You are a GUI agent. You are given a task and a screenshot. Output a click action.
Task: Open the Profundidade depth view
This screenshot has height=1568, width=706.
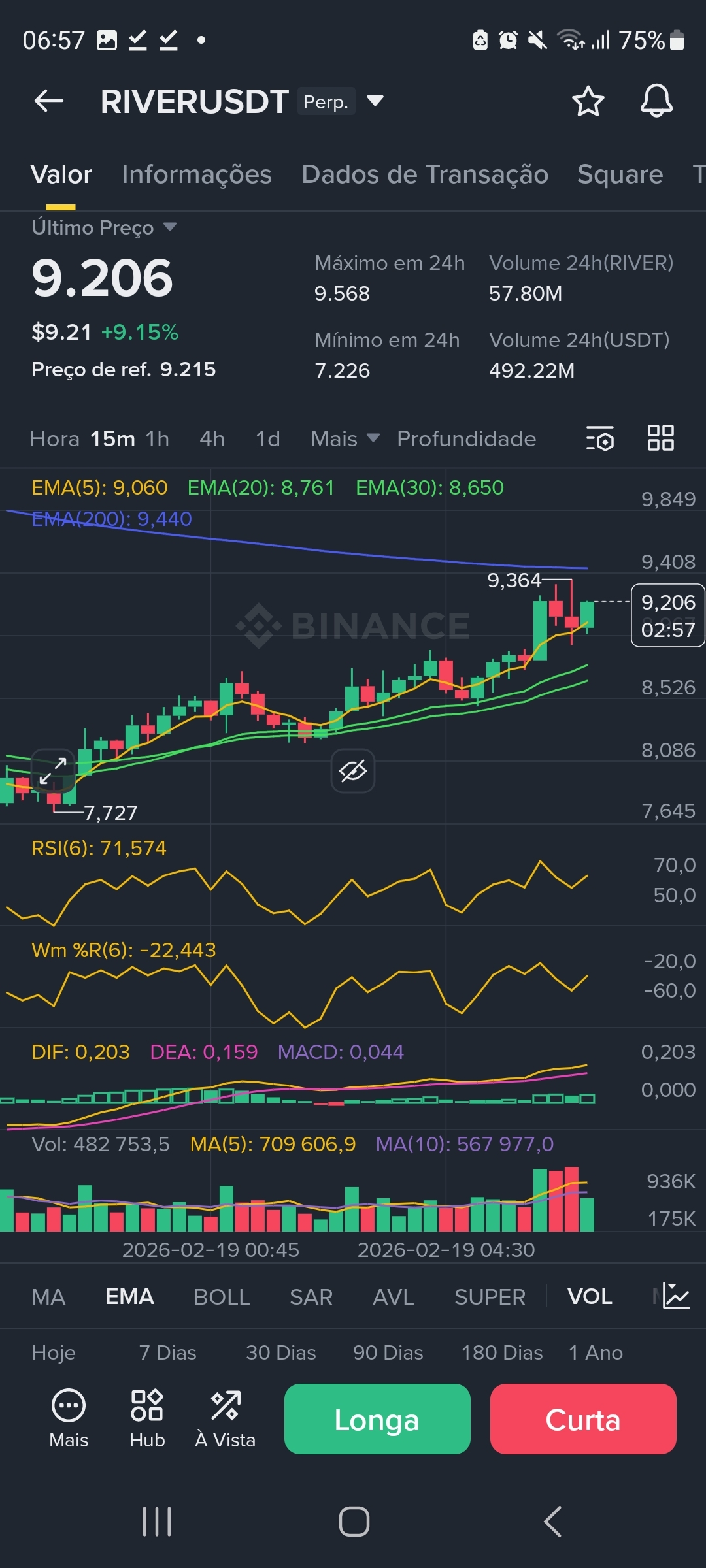tap(467, 438)
